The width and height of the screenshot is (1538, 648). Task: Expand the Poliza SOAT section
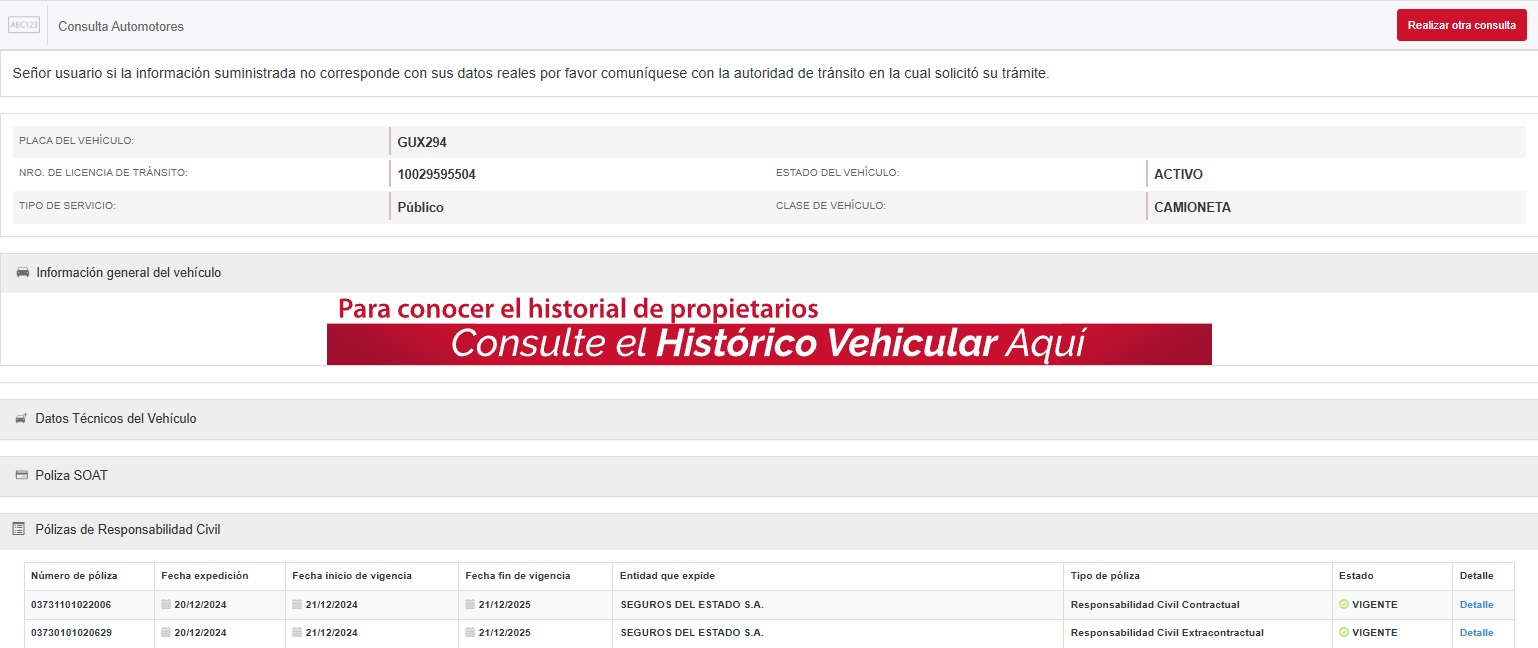(x=71, y=476)
